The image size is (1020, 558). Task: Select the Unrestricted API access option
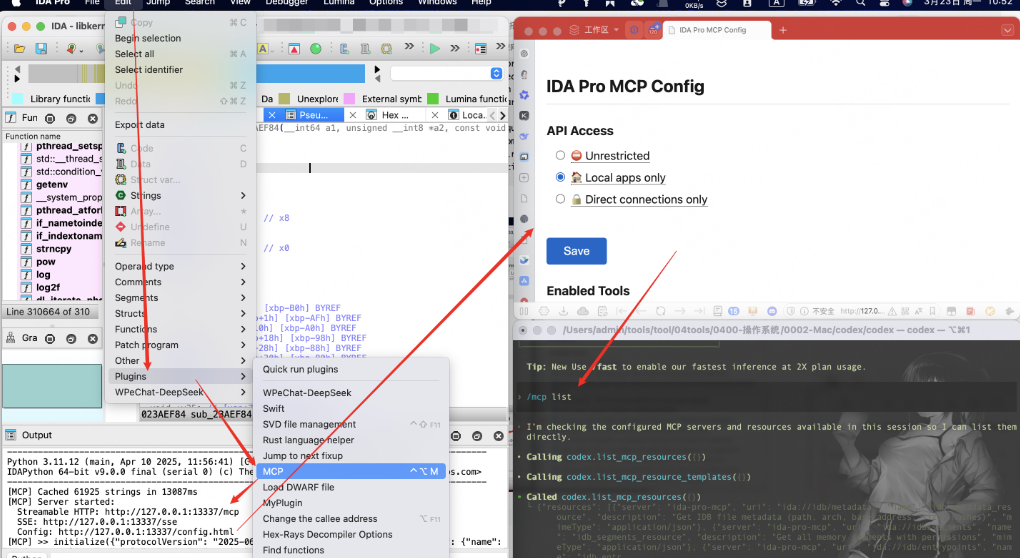click(x=560, y=155)
